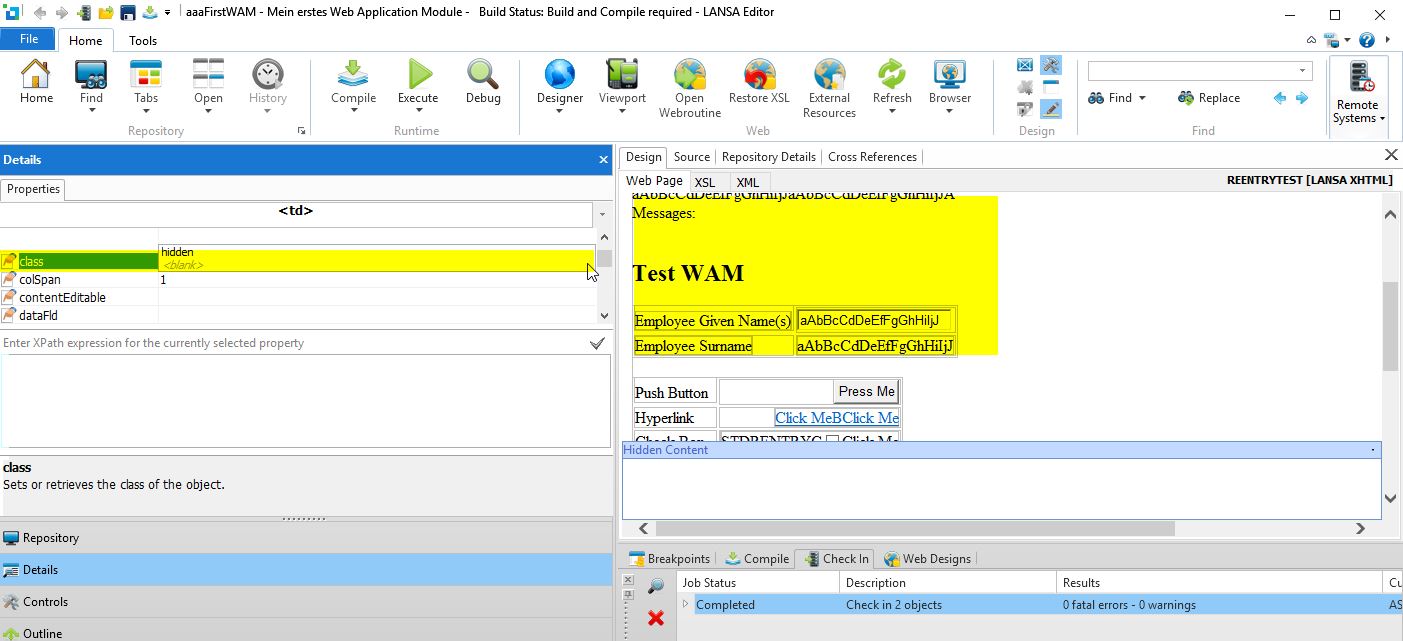1403x641 pixels.
Task: Click the Compile icon in the ribbon
Action: click(353, 75)
